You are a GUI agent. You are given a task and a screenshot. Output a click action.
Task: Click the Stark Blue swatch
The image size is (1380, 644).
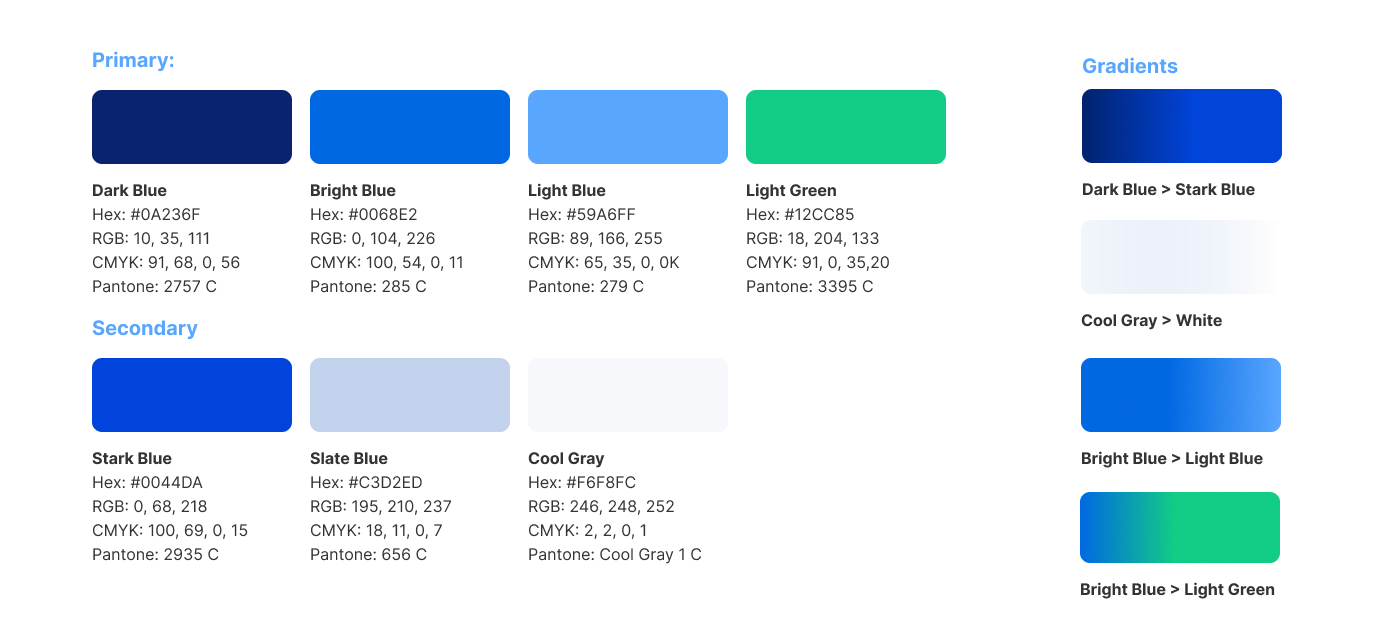[x=192, y=395]
